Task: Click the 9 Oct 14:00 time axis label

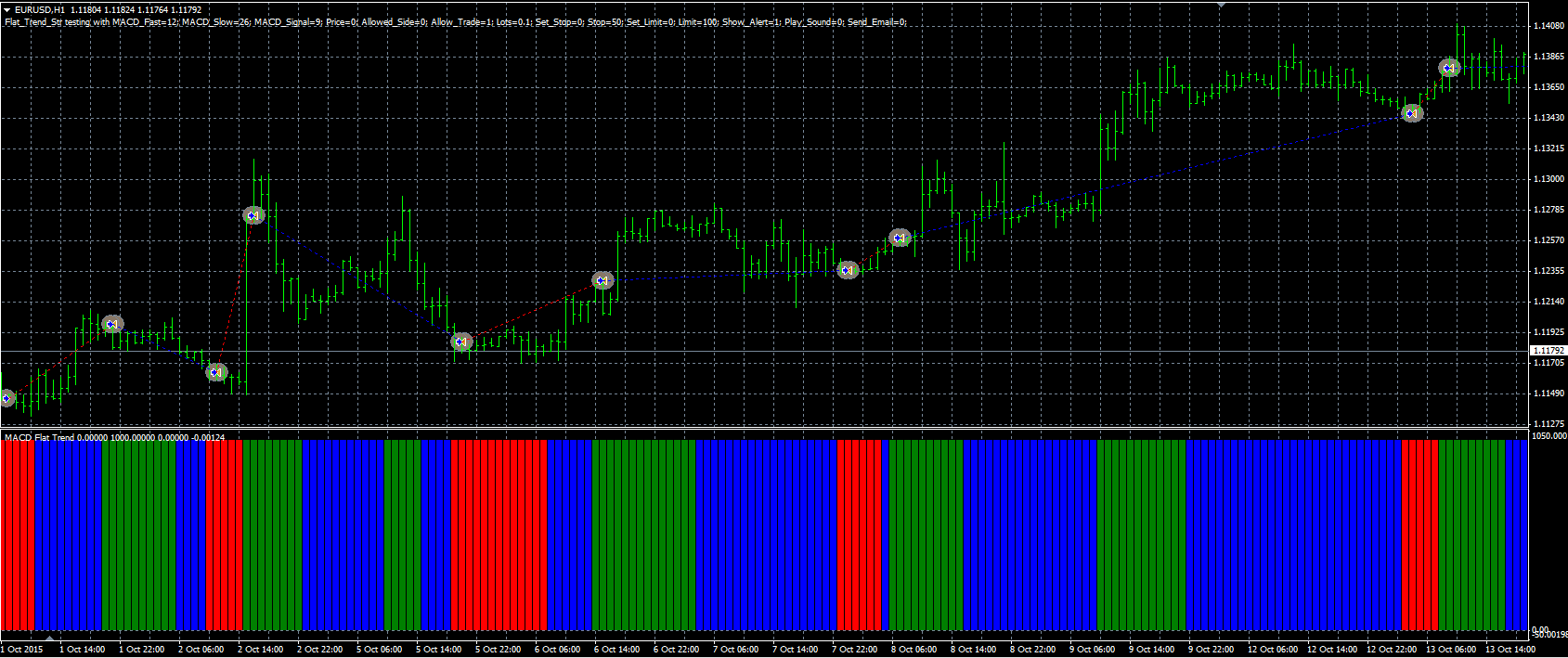Action: coord(1152,650)
